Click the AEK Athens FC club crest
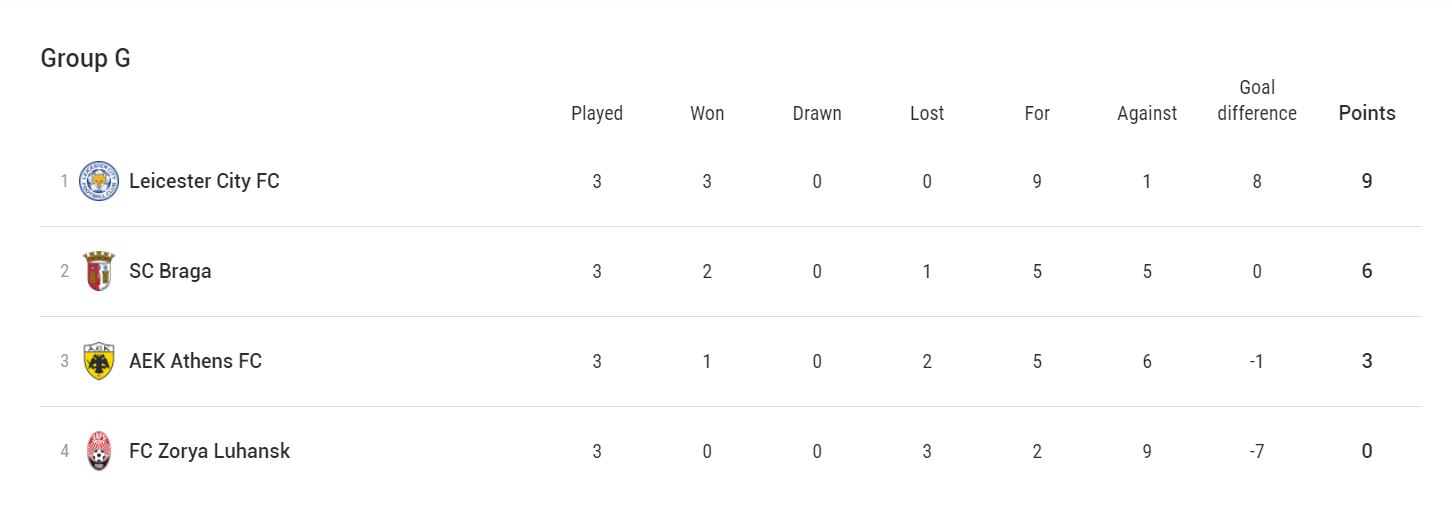This screenshot has width=1452, height=516. pyautogui.click(x=99, y=361)
